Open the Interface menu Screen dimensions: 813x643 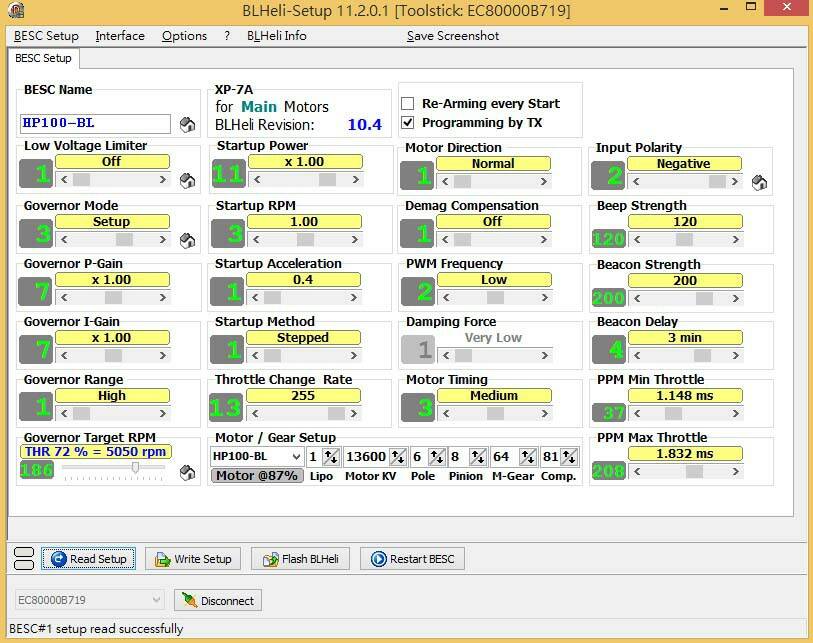[x=120, y=36]
